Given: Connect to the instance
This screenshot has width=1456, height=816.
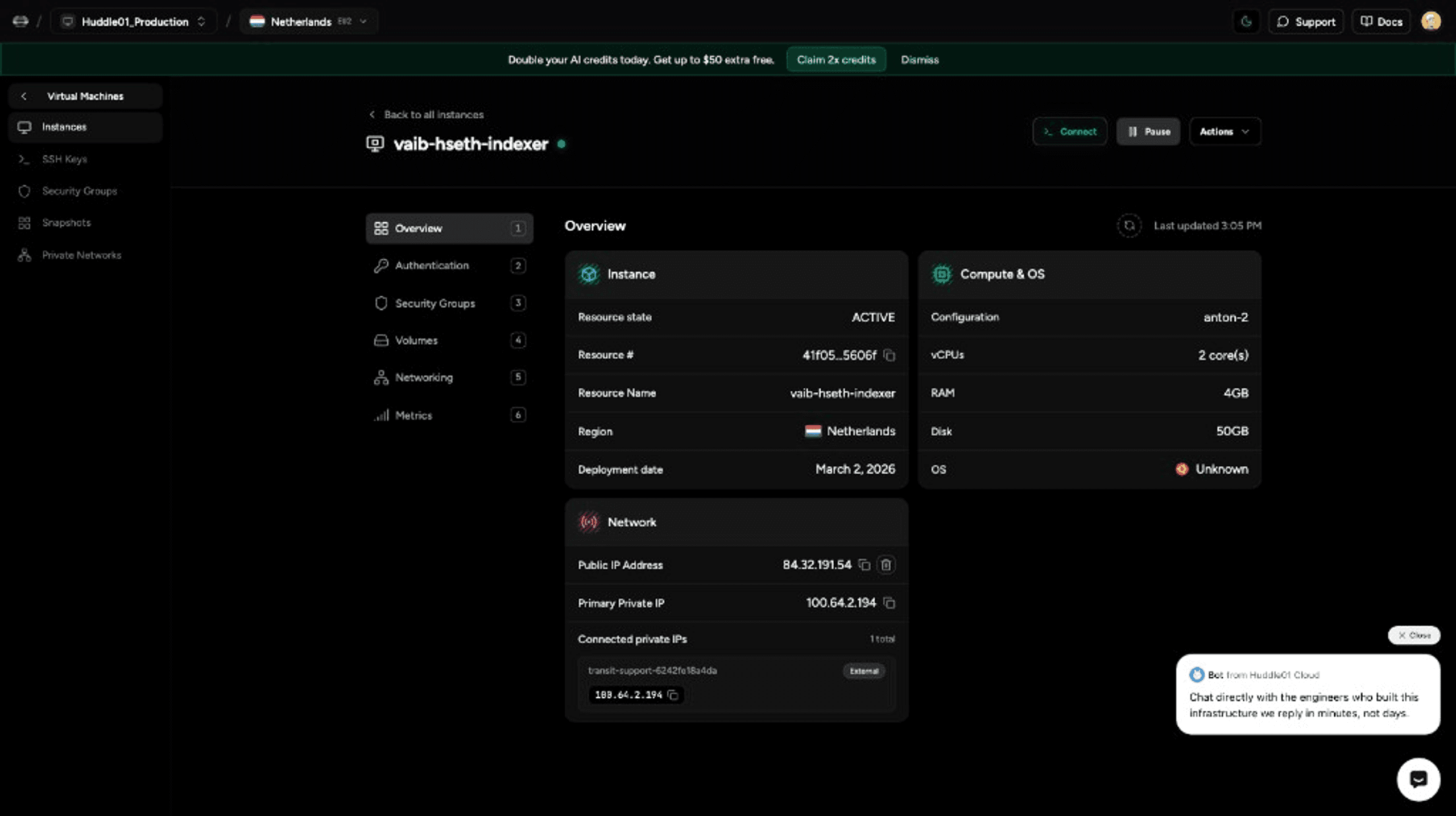Looking at the screenshot, I should click(x=1069, y=131).
